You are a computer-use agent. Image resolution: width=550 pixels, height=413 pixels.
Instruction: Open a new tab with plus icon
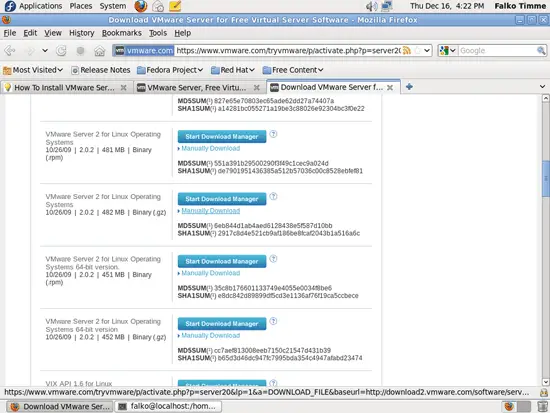409,87
